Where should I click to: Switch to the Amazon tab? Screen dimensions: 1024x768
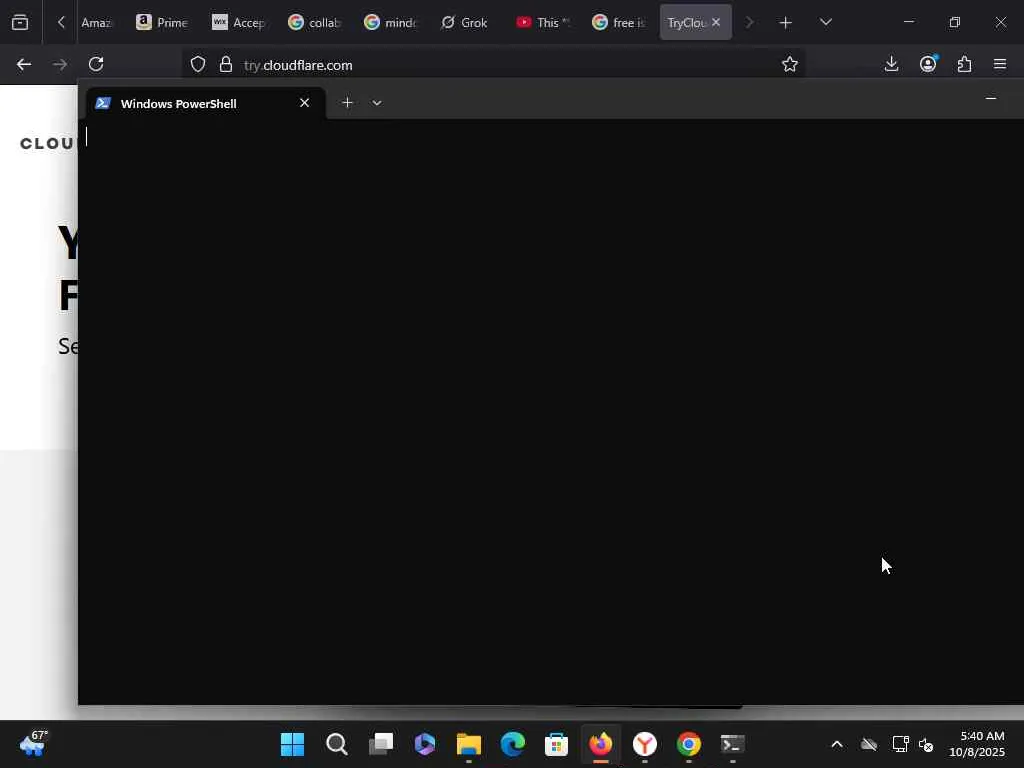pos(96,22)
